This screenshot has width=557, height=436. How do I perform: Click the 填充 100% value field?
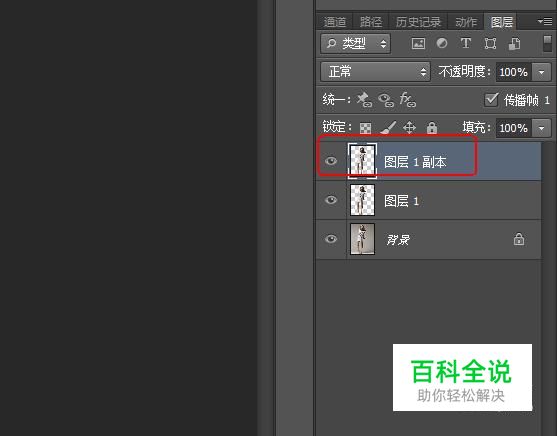tap(514, 128)
